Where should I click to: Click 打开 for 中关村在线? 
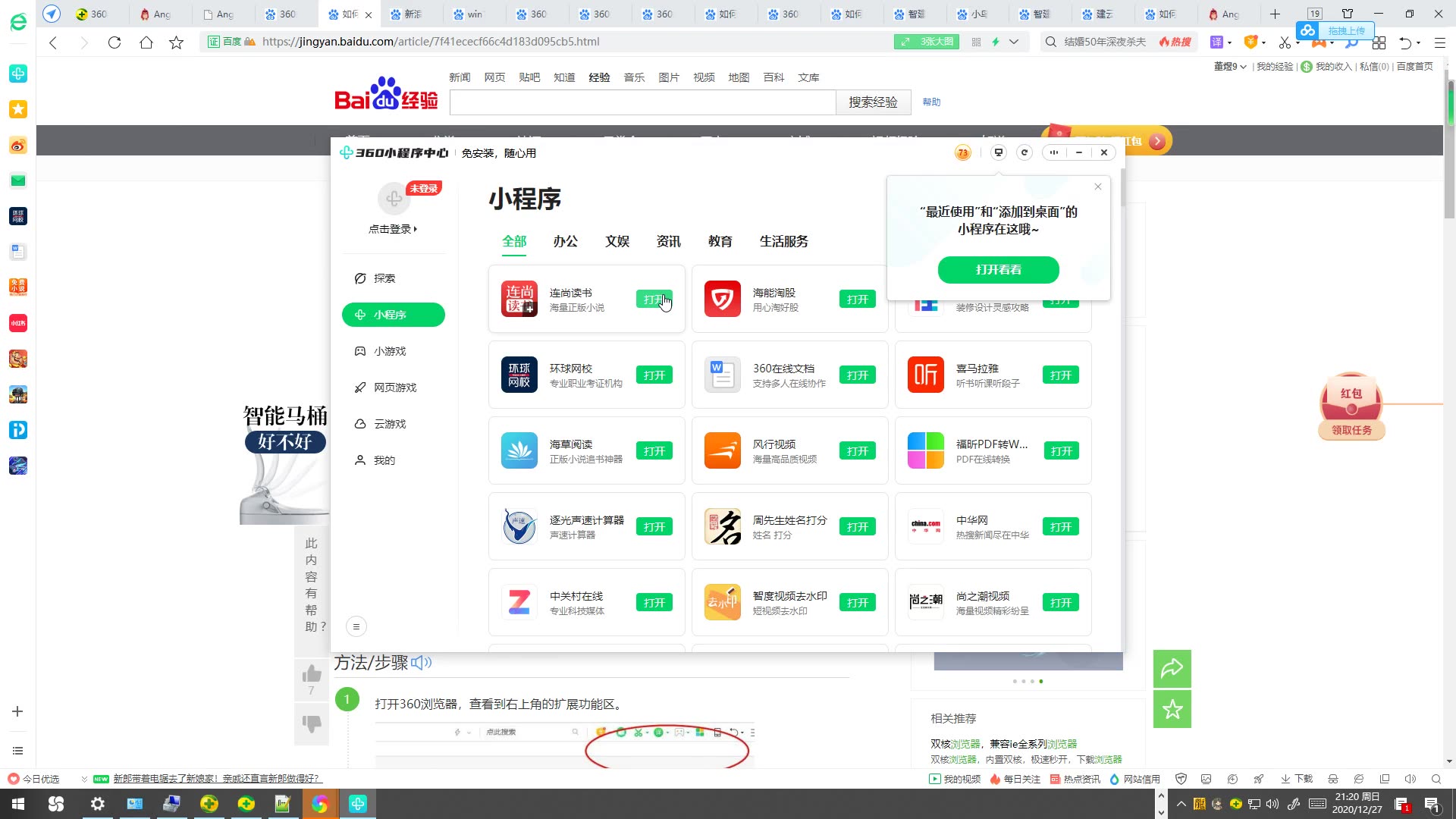(654, 603)
